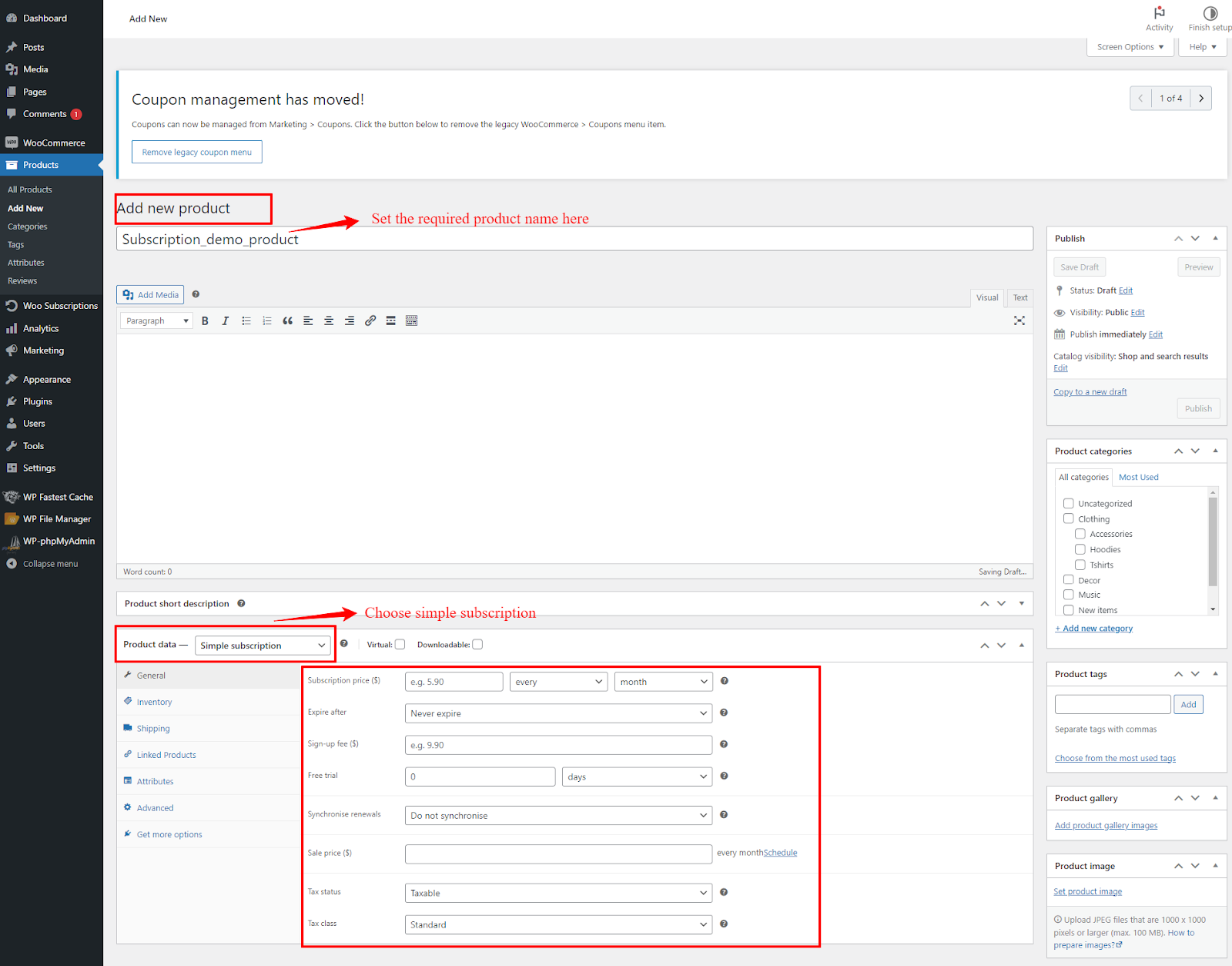Open the Shipping product data tab
This screenshot has width=1232, height=966.
pos(153,728)
